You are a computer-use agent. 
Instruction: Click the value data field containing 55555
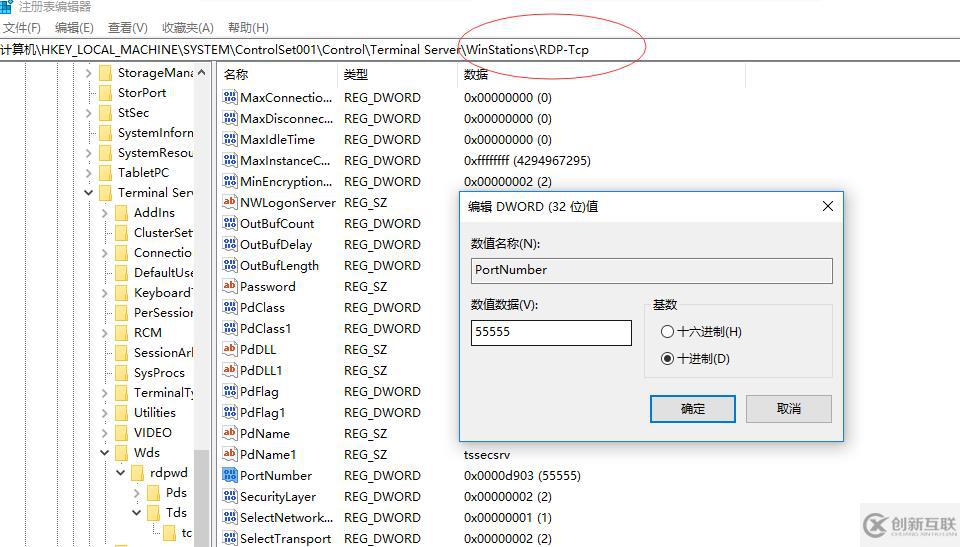[x=551, y=333]
